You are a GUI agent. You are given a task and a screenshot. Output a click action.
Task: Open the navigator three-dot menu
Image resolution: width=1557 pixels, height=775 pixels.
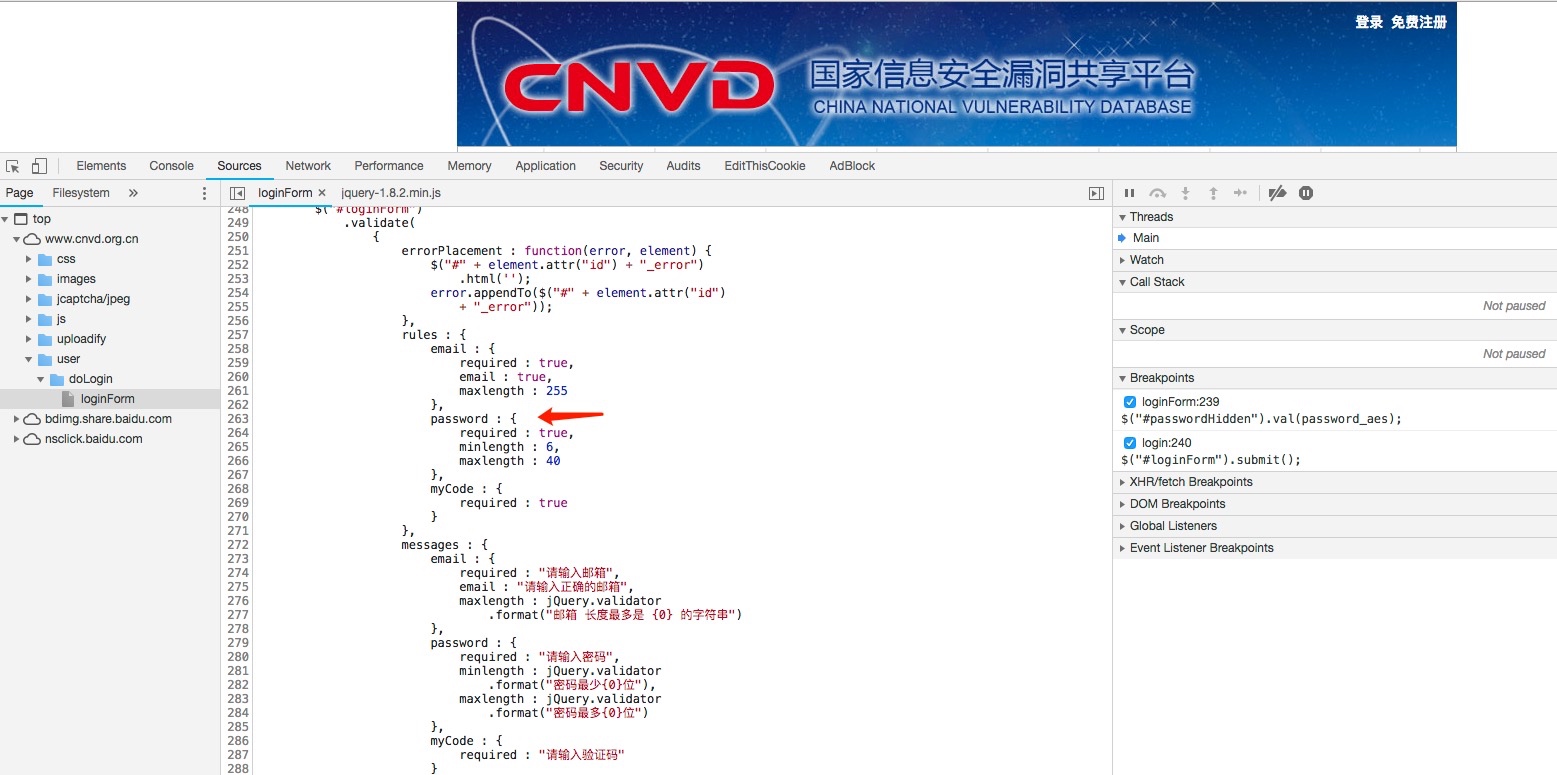205,193
